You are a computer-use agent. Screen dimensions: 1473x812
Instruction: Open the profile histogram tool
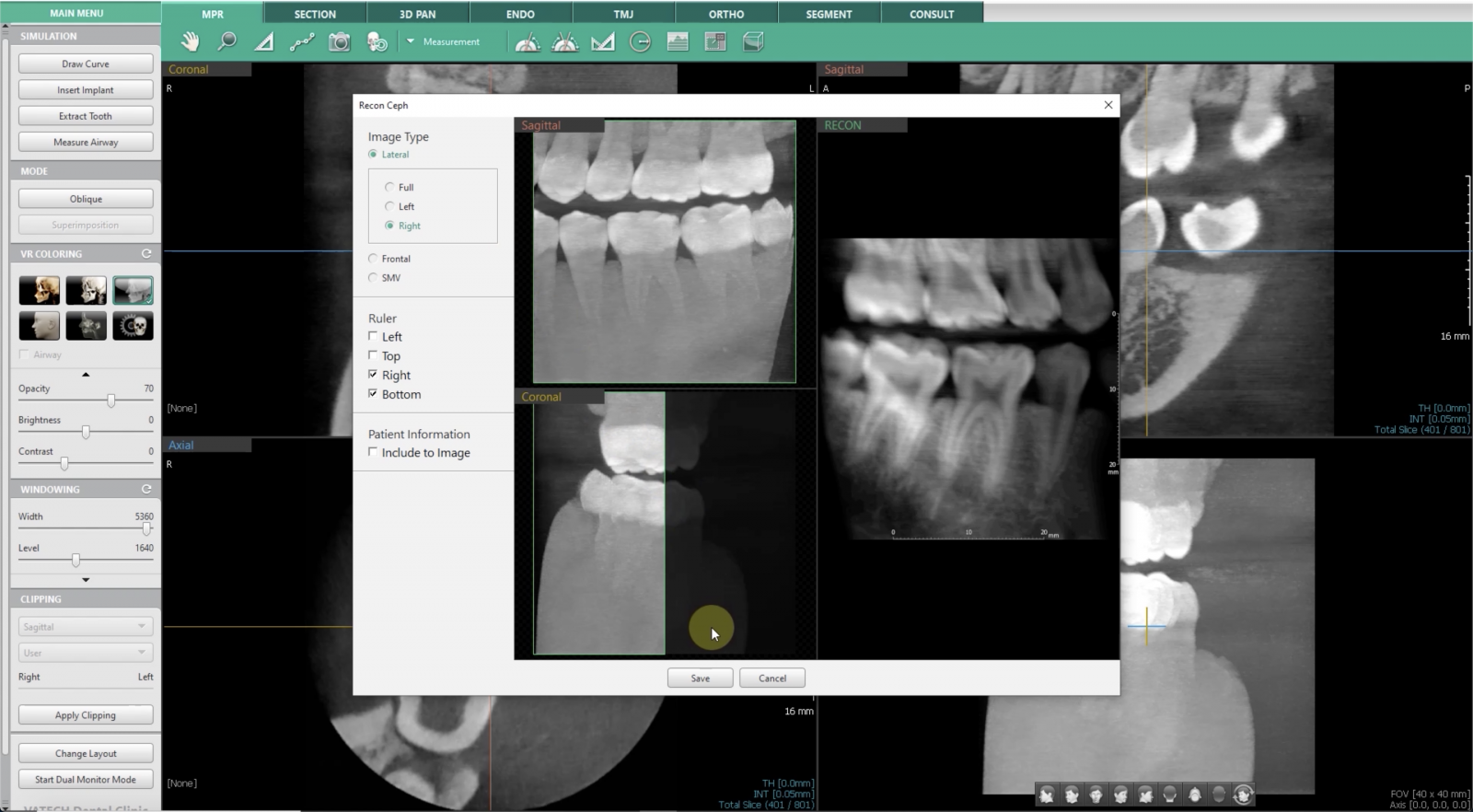(x=678, y=41)
